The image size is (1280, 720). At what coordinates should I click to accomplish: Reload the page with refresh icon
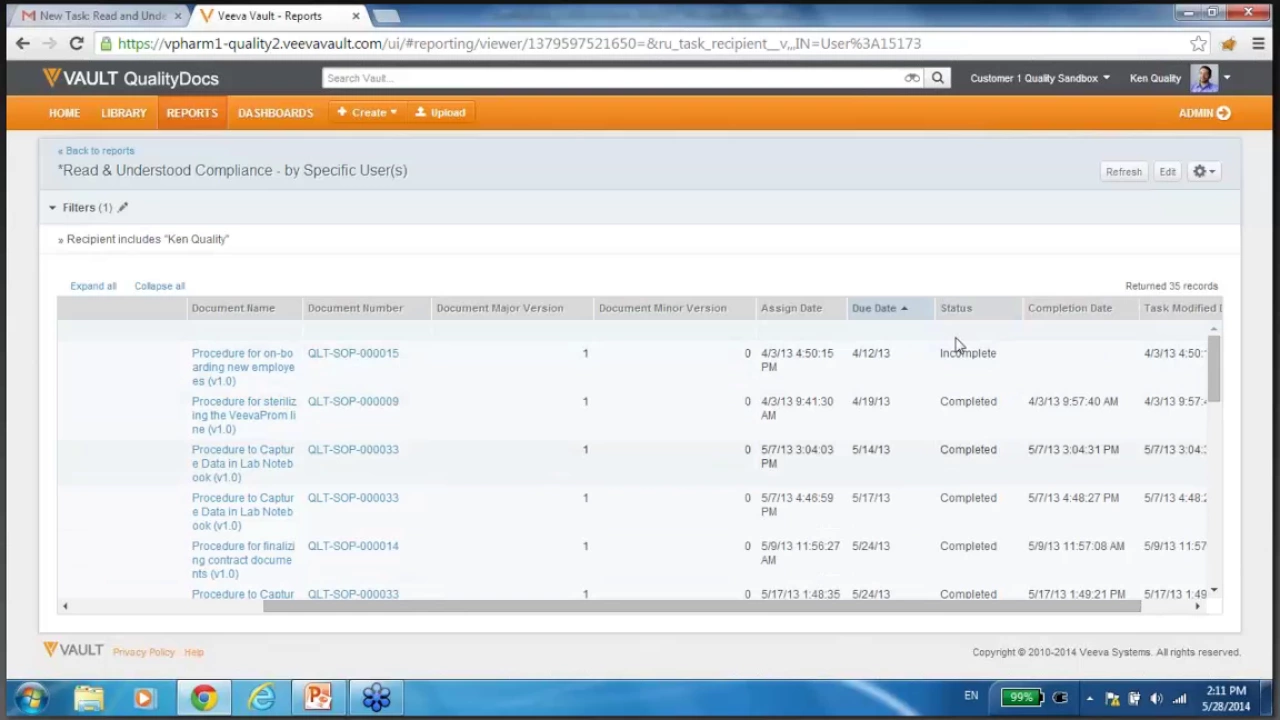[76, 43]
